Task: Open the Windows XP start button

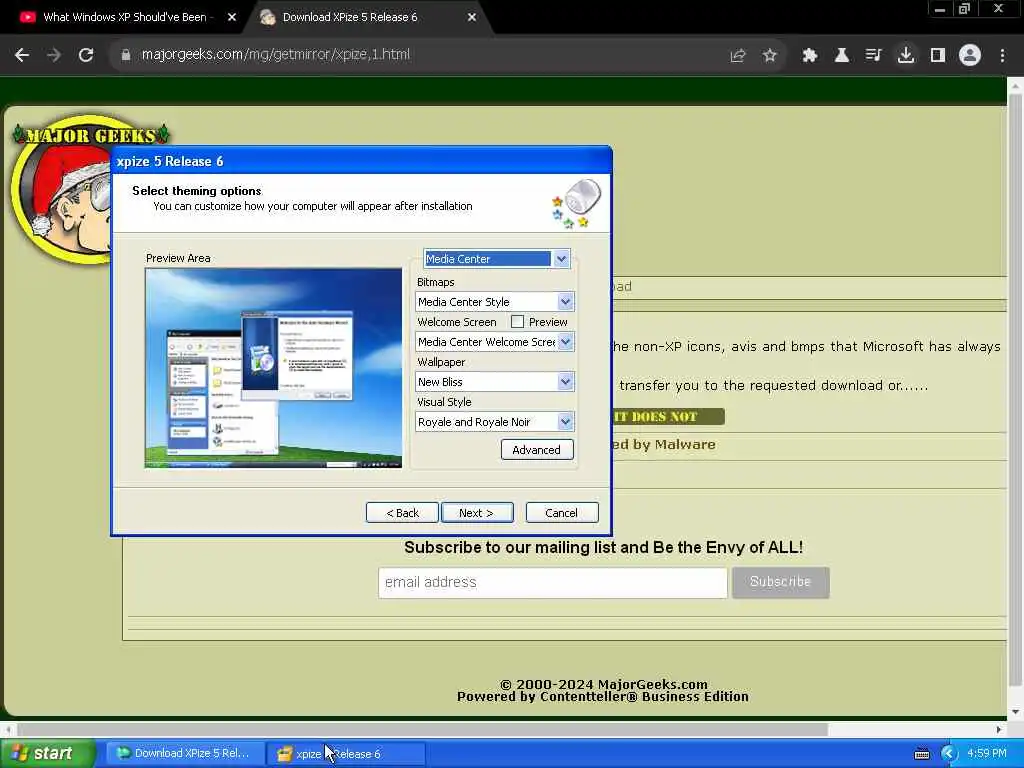Action: pos(47,753)
